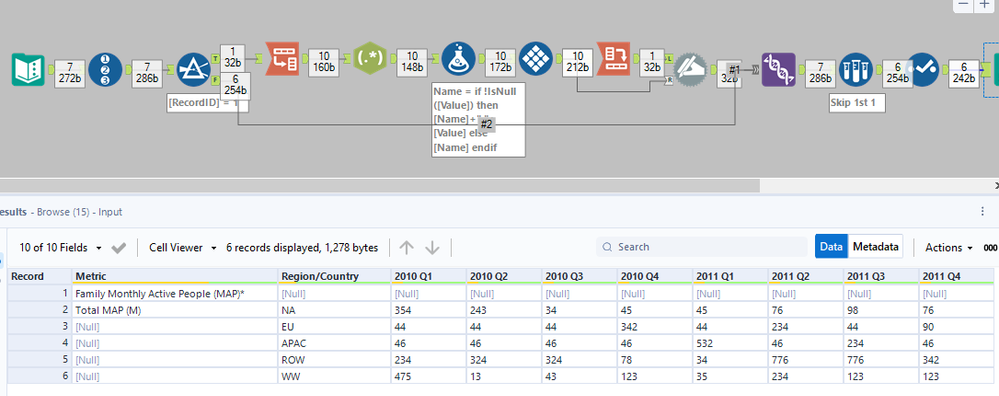Select the Sample test tubes tool
999x396 pixels.
pyautogui.click(x=856, y=69)
